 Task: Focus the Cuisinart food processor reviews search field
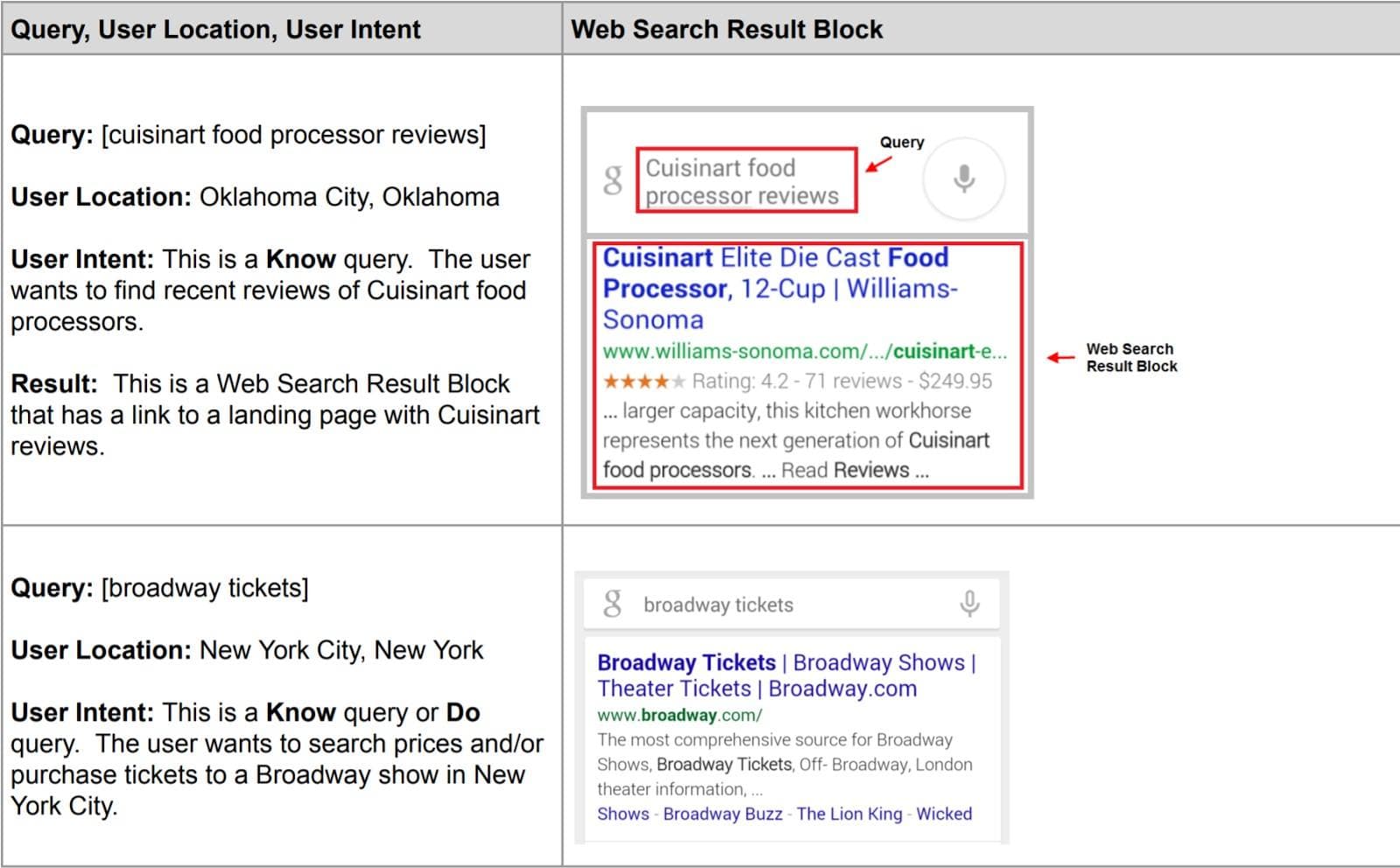(745, 181)
